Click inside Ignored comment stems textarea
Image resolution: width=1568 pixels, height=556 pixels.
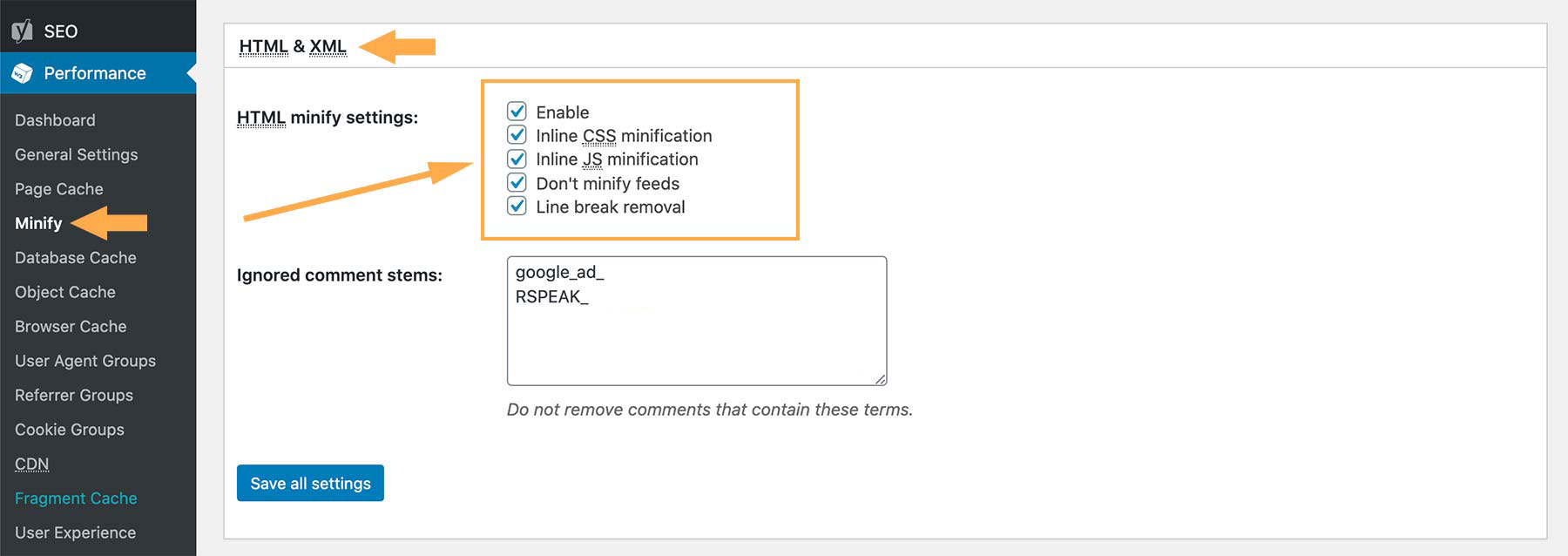pos(696,331)
